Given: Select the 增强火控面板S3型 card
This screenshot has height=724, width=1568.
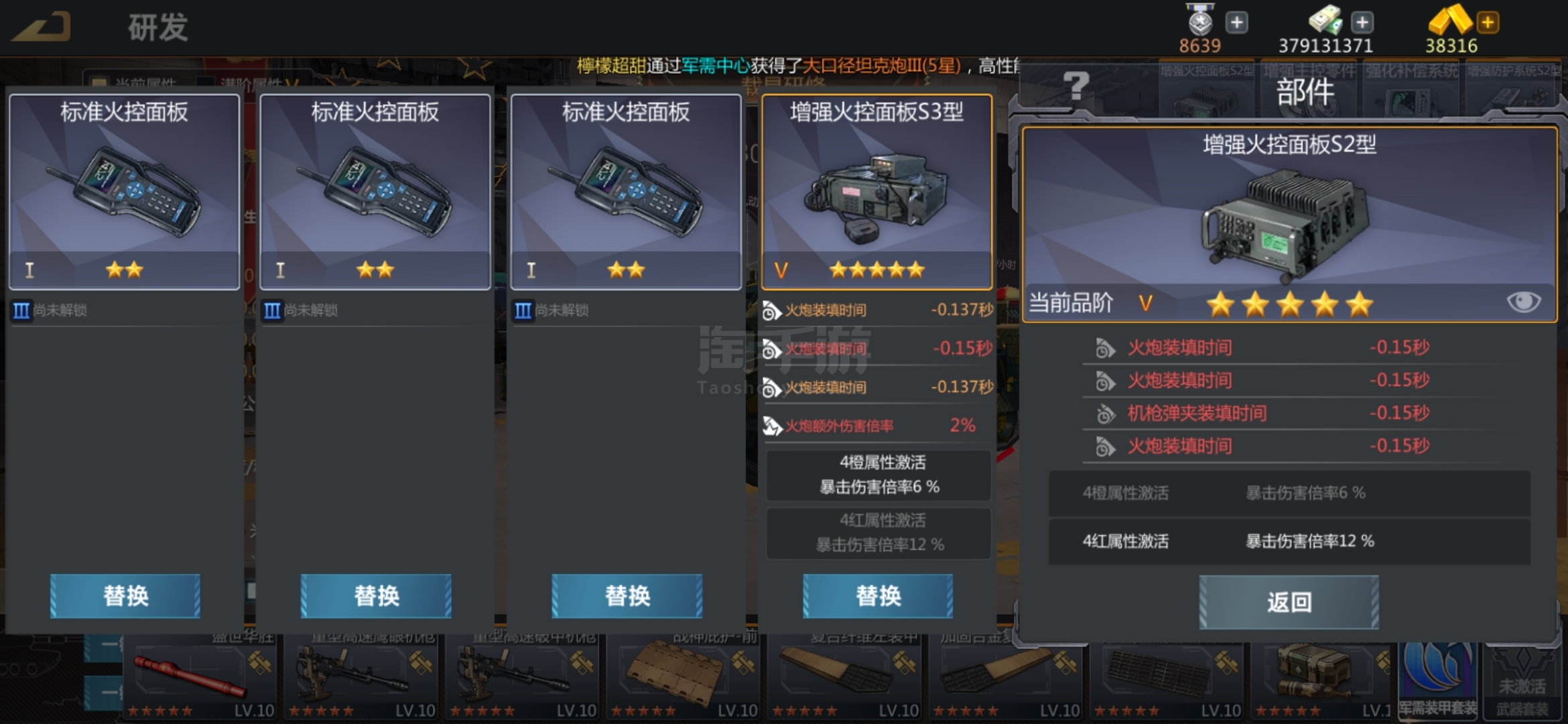Looking at the screenshot, I should 876,192.
